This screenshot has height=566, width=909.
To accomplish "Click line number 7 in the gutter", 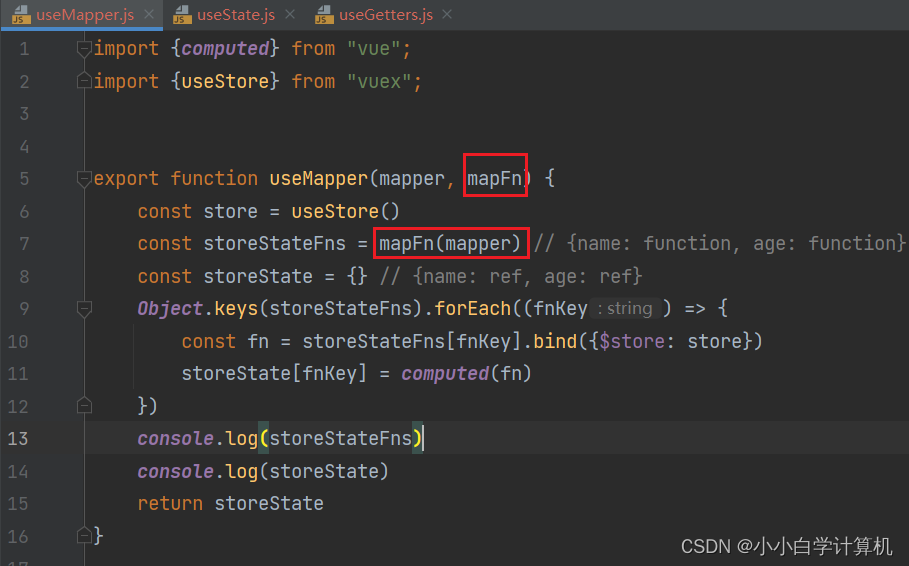I will 24,244.
